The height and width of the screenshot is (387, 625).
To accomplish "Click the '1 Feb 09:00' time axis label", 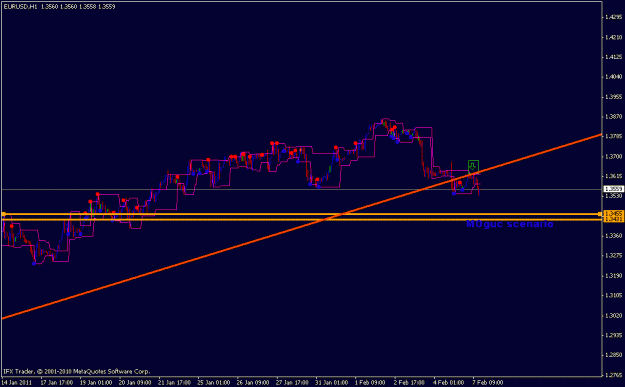I will [370, 383].
